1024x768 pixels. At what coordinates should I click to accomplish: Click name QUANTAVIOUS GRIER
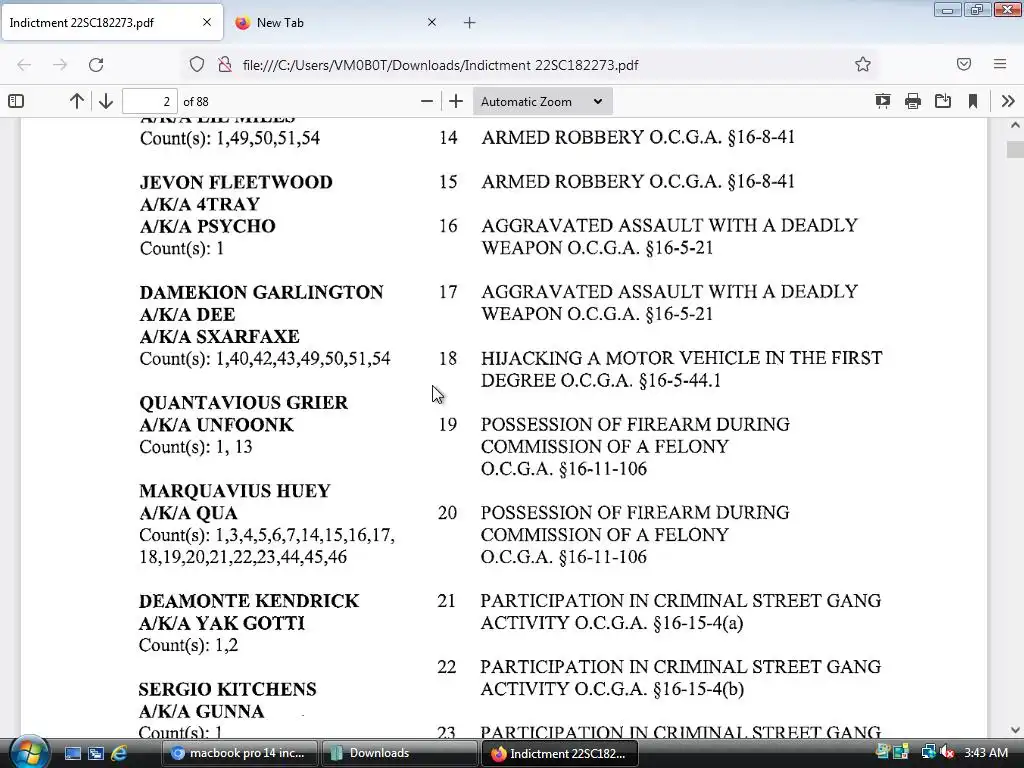[244, 402]
